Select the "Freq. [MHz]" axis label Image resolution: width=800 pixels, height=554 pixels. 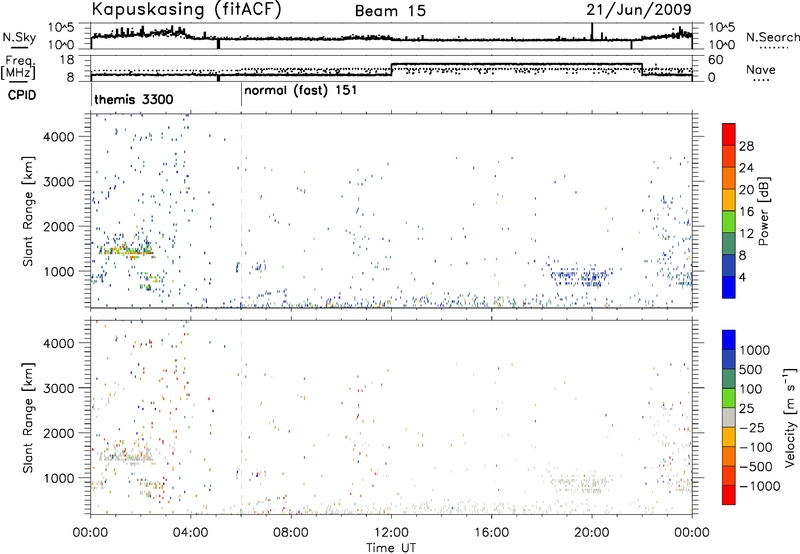point(20,67)
